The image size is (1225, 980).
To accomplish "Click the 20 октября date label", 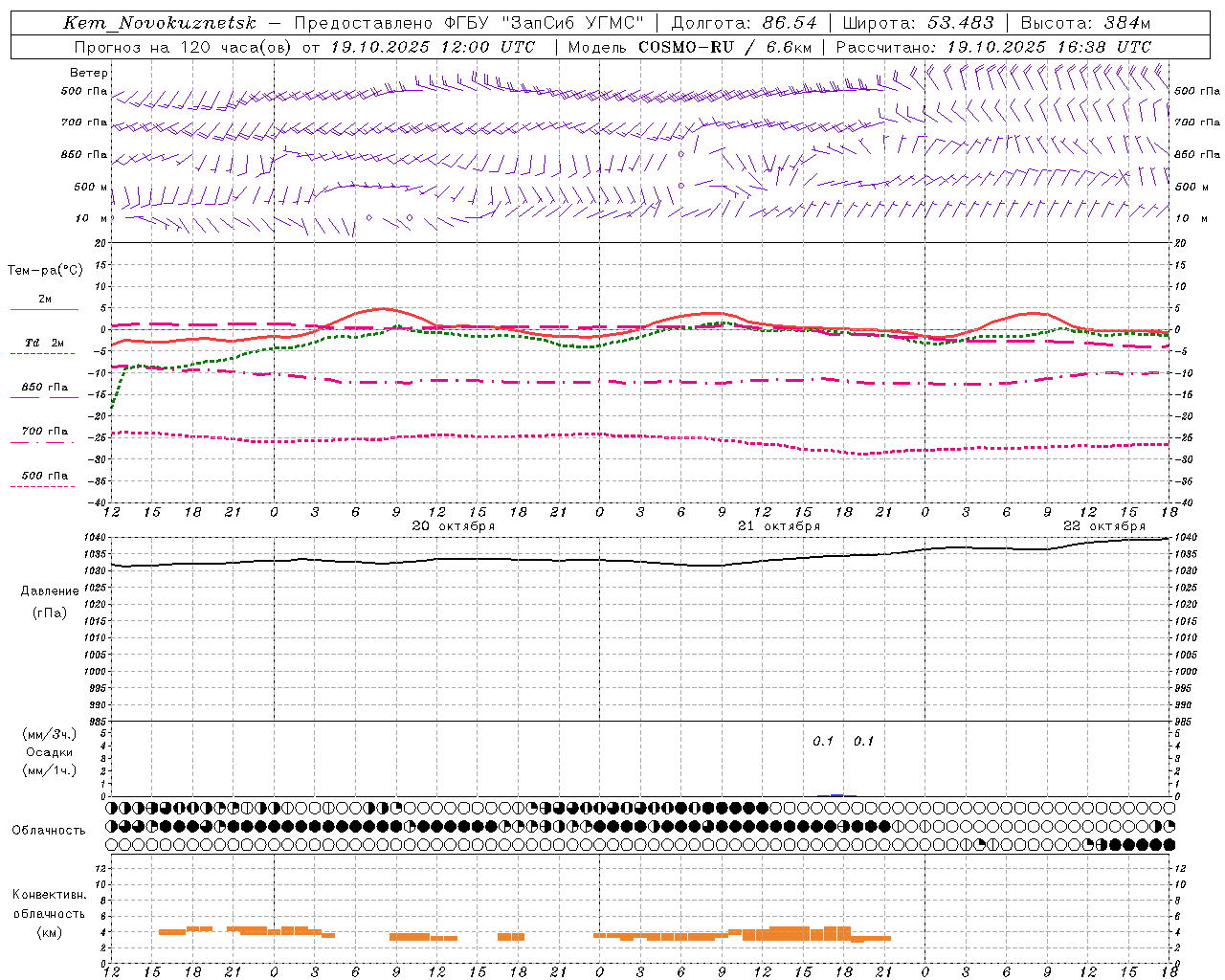I will tap(454, 526).
